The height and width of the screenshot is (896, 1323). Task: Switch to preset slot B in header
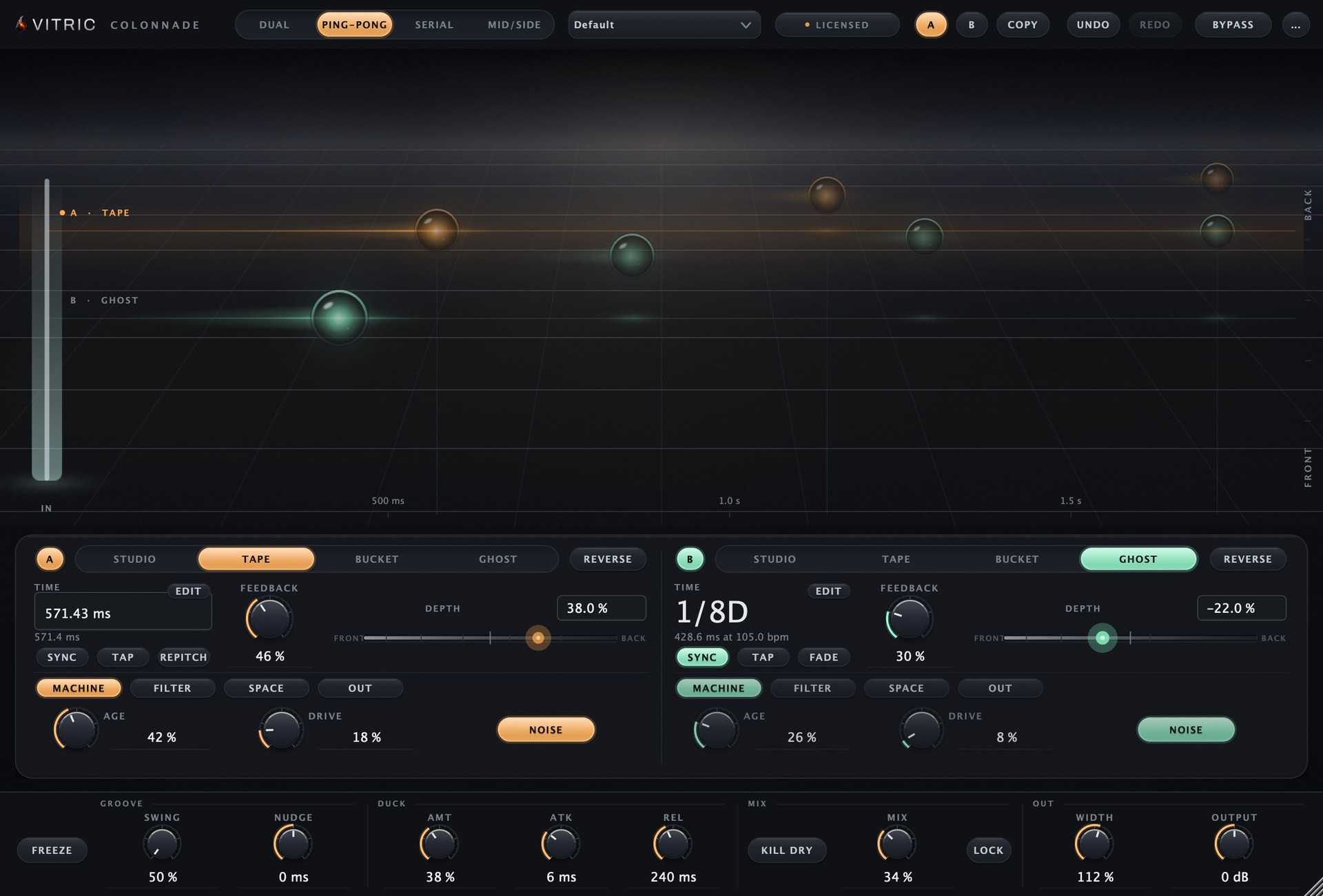coord(972,25)
